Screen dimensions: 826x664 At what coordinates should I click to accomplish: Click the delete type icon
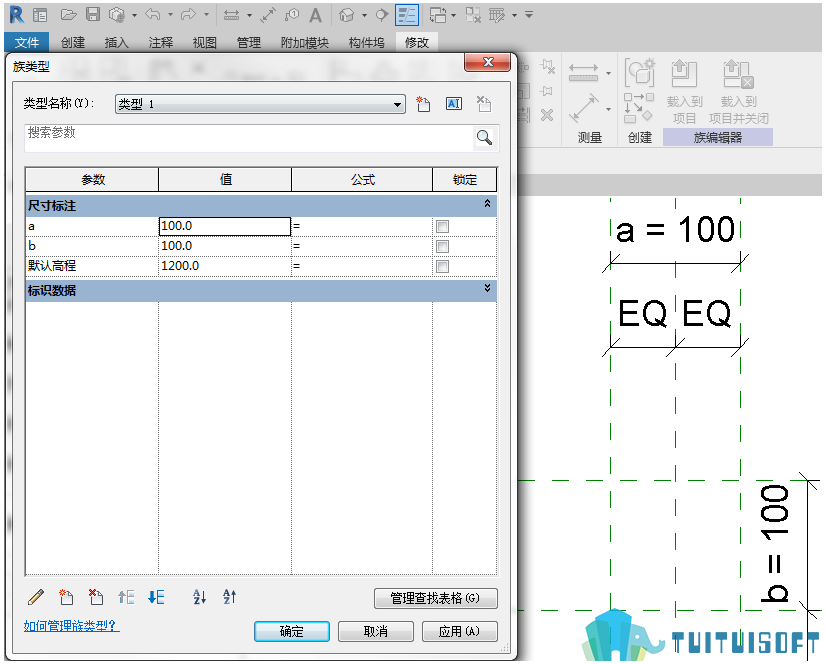pos(484,104)
